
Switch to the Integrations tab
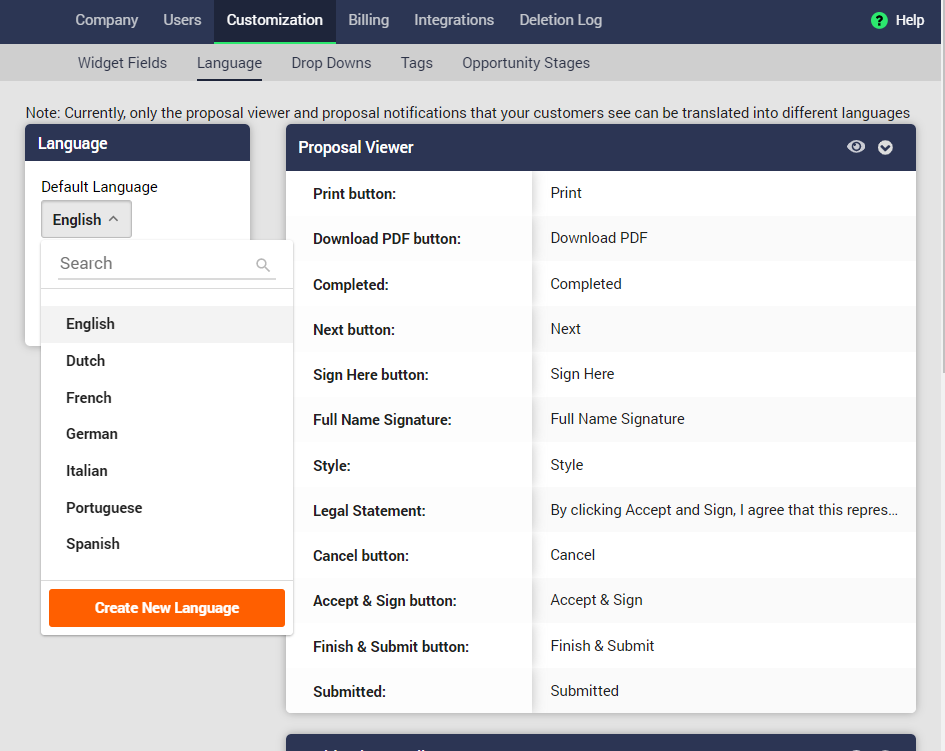pyautogui.click(x=454, y=20)
